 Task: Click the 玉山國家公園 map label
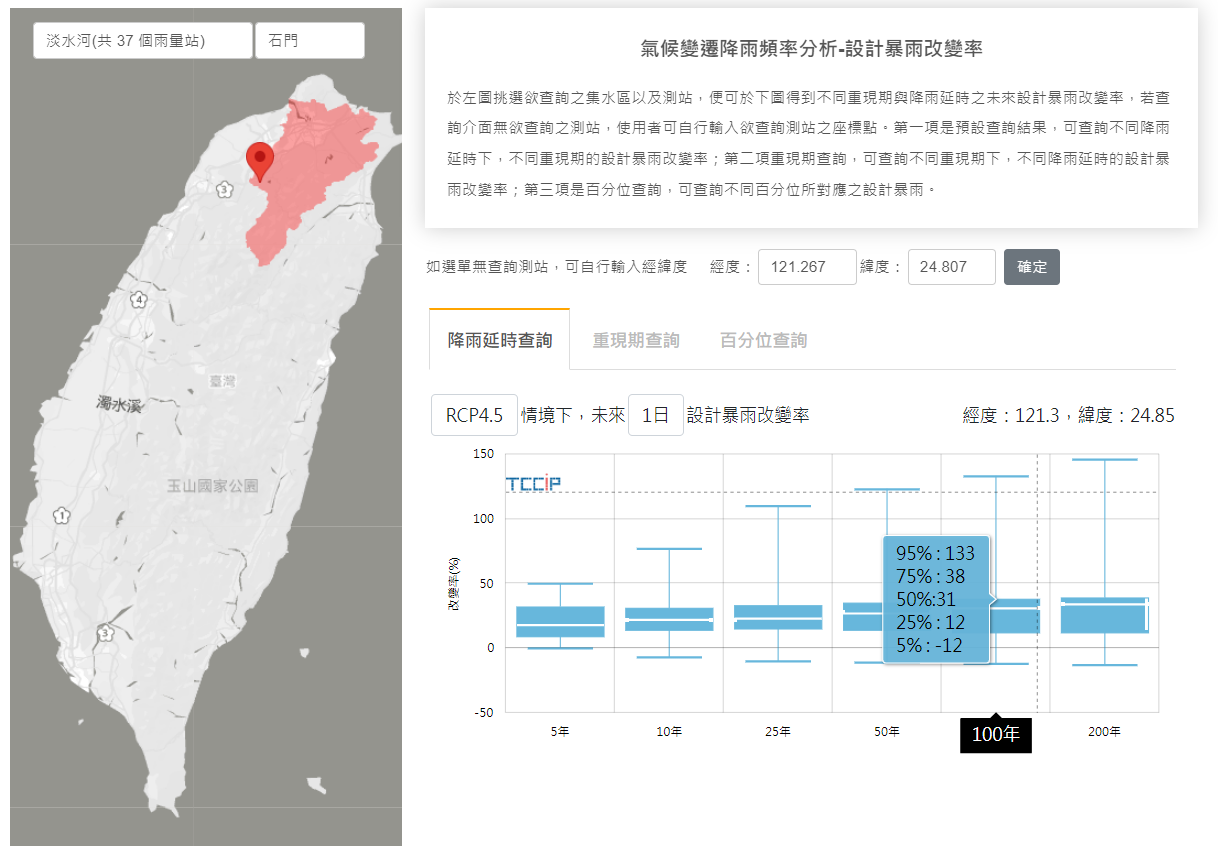click(212, 486)
